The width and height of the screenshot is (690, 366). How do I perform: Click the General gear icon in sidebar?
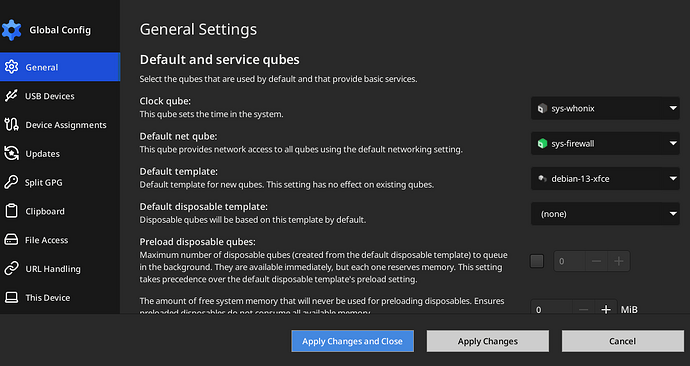pyautogui.click(x=11, y=67)
